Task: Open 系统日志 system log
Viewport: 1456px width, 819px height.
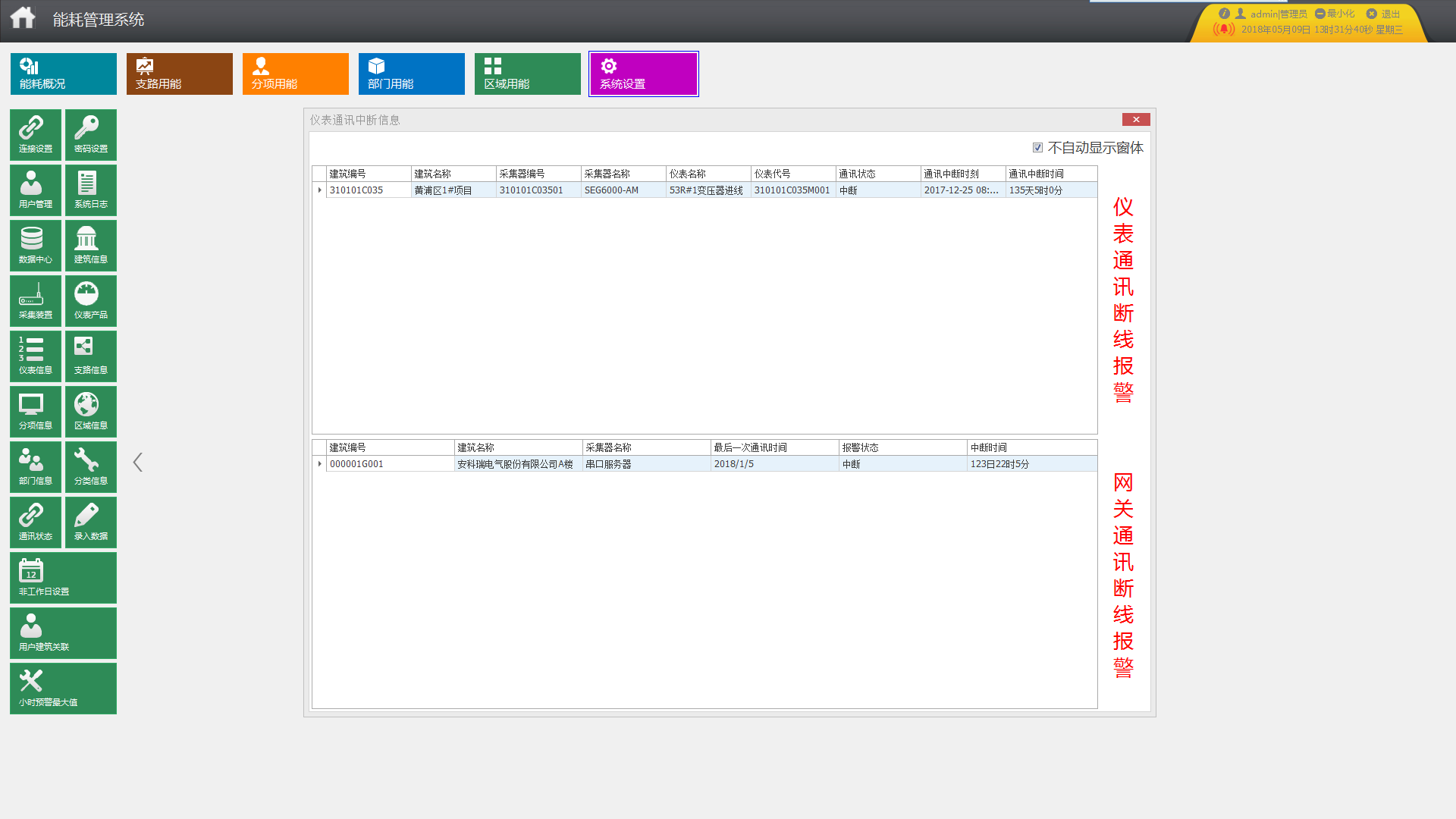Action: click(x=90, y=190)
